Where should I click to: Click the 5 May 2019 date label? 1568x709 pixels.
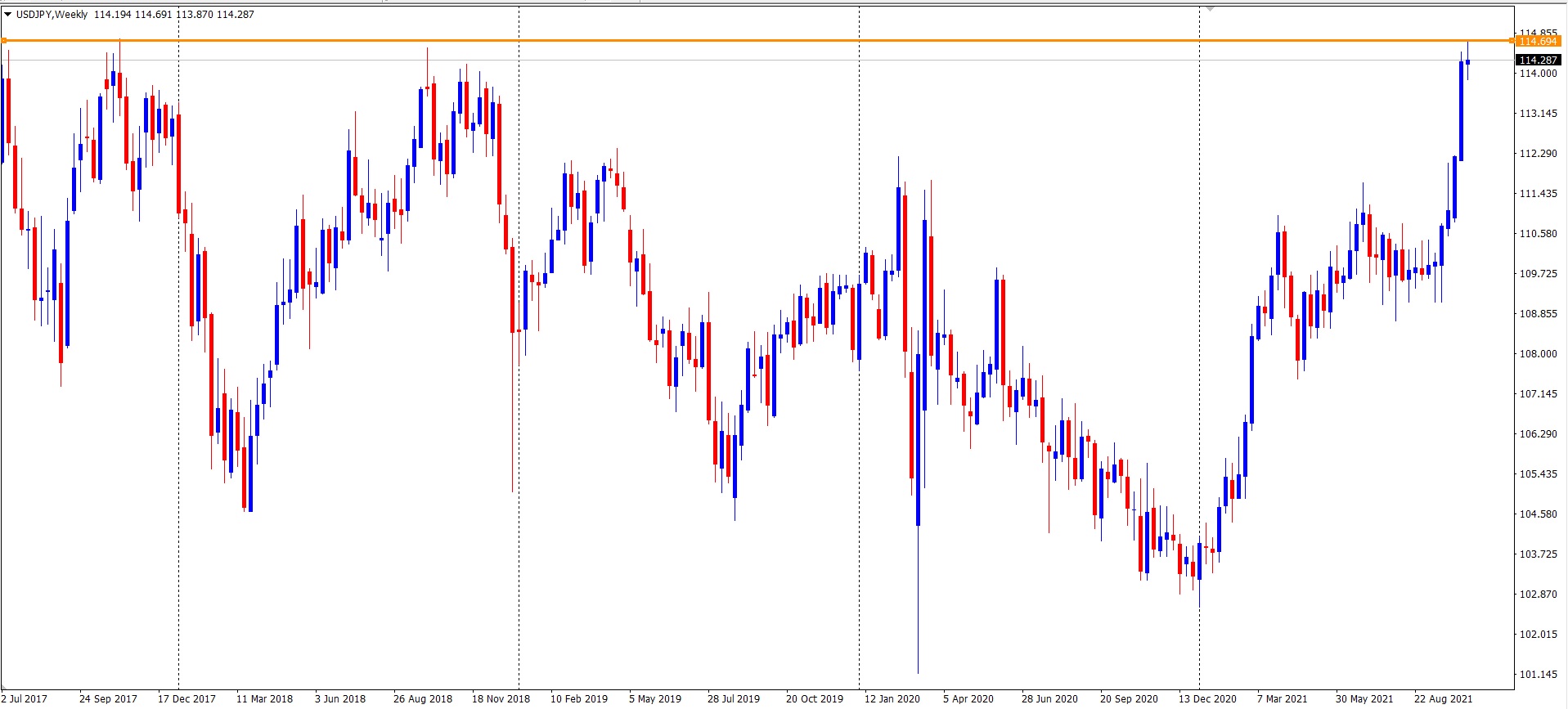(x=654, y=698)
